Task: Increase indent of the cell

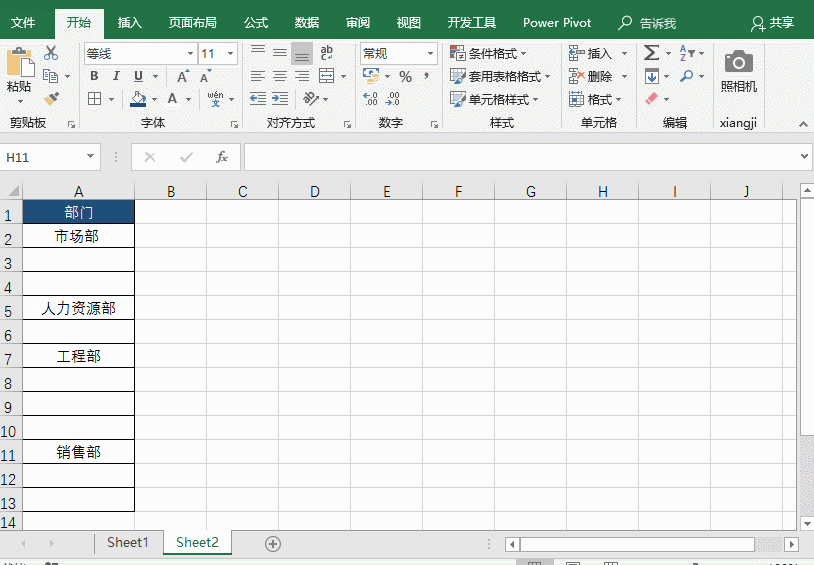Action: click(x=280, y=99)
